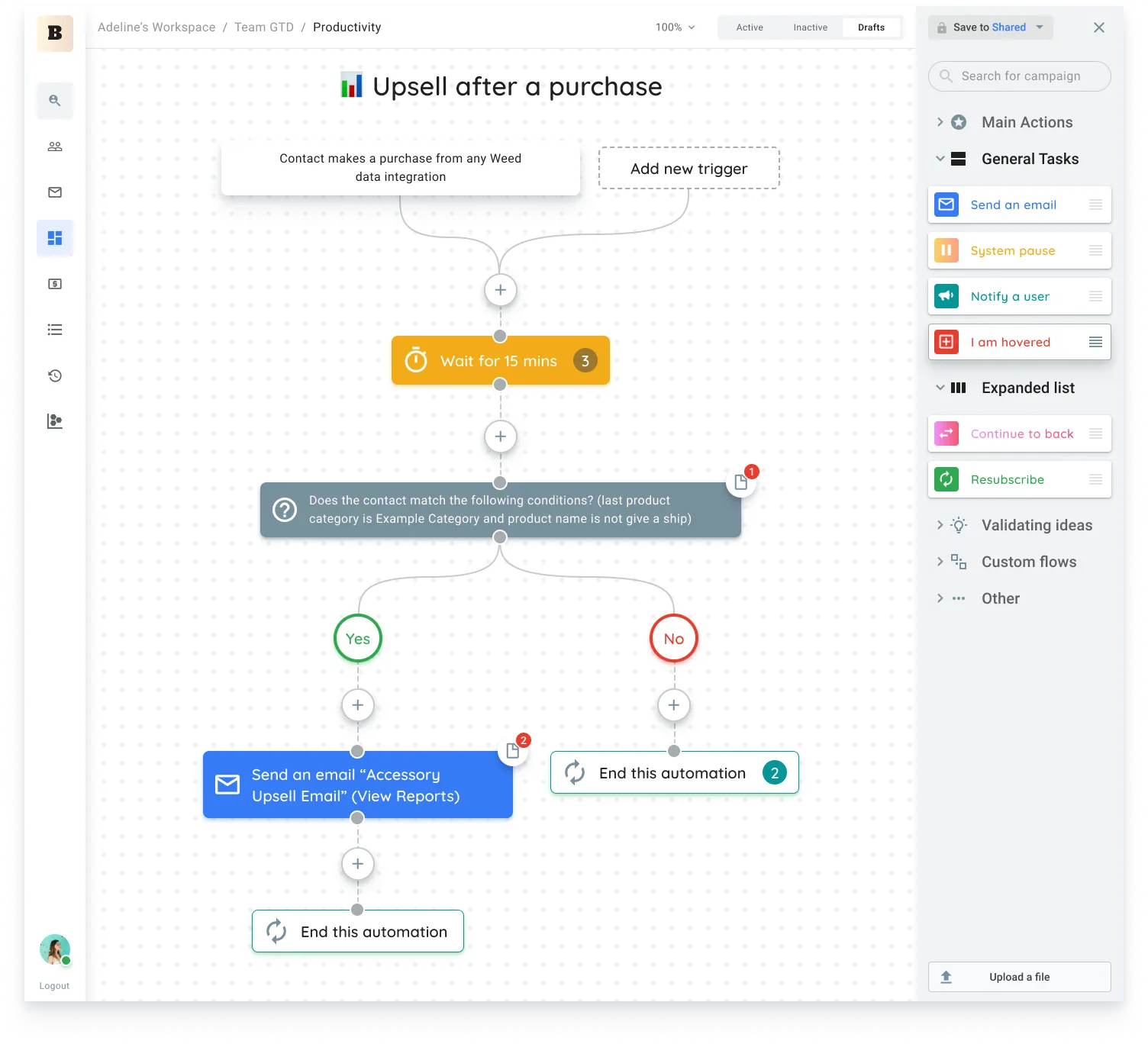Switch to the Inactive tab

(x=810, y=27)
